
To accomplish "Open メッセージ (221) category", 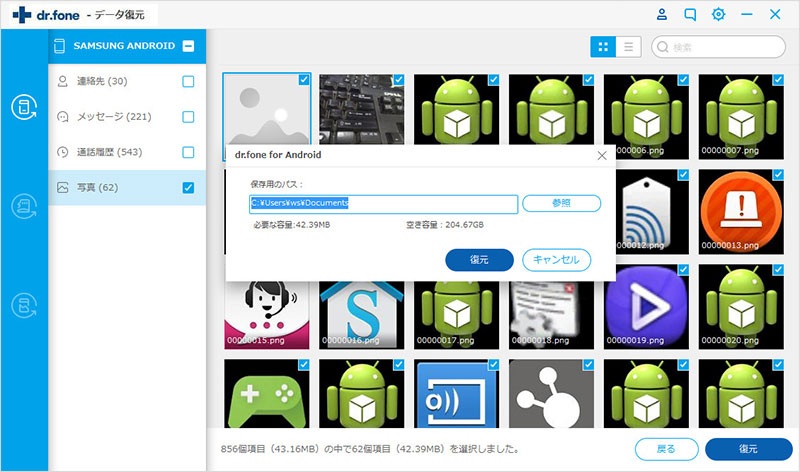I will [127, 117].
